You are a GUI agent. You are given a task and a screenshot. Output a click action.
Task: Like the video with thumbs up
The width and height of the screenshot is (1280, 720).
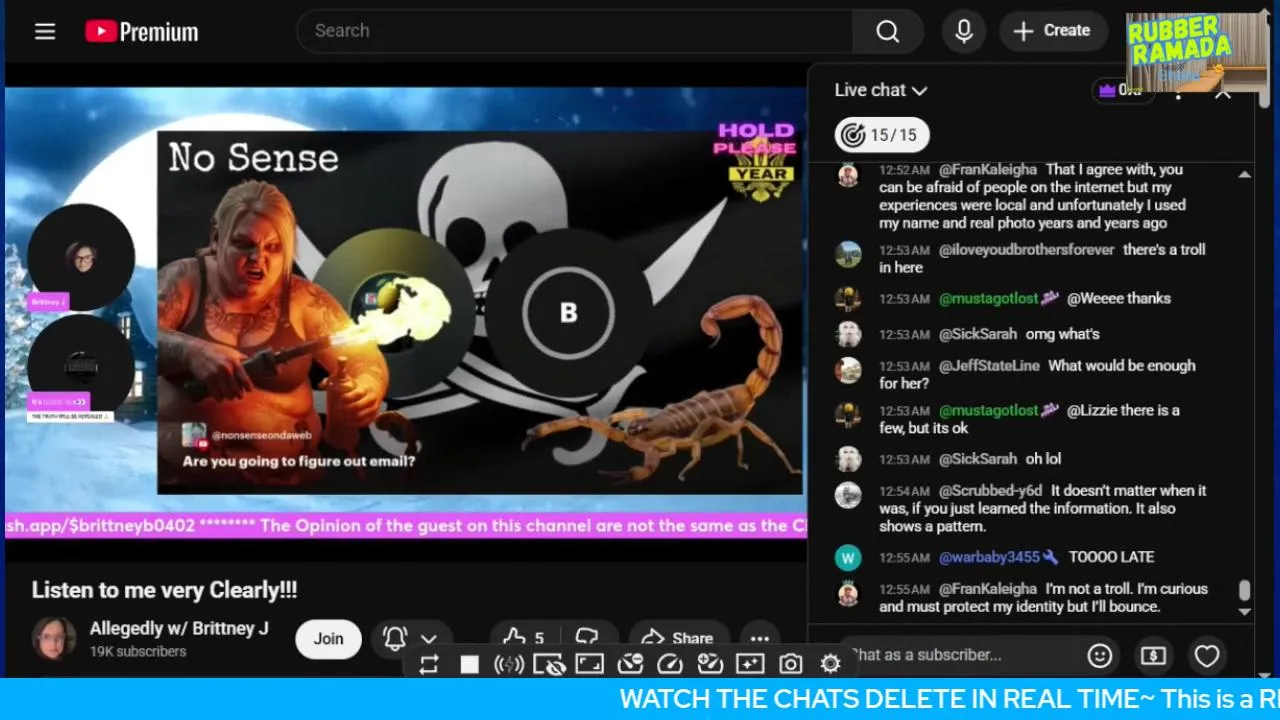pyautogui.click(x=525, y=638)
